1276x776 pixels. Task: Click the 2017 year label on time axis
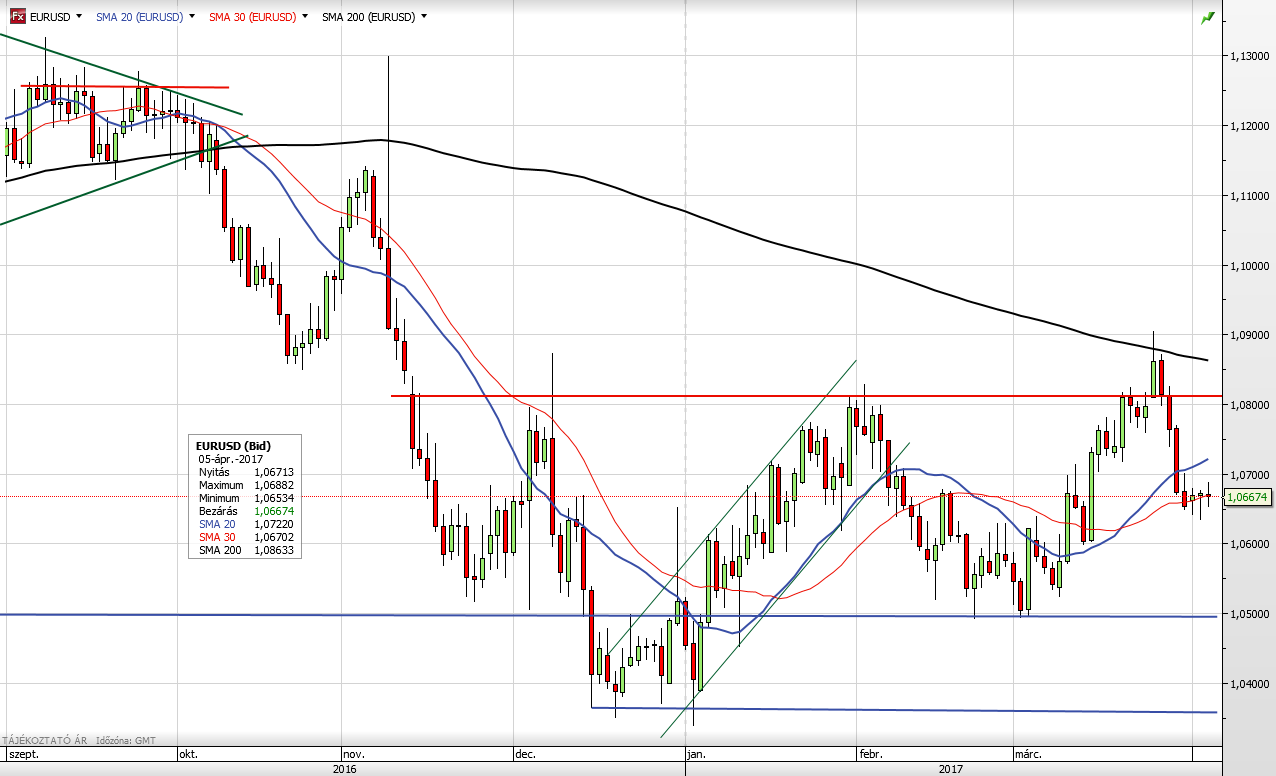(951, 769)
